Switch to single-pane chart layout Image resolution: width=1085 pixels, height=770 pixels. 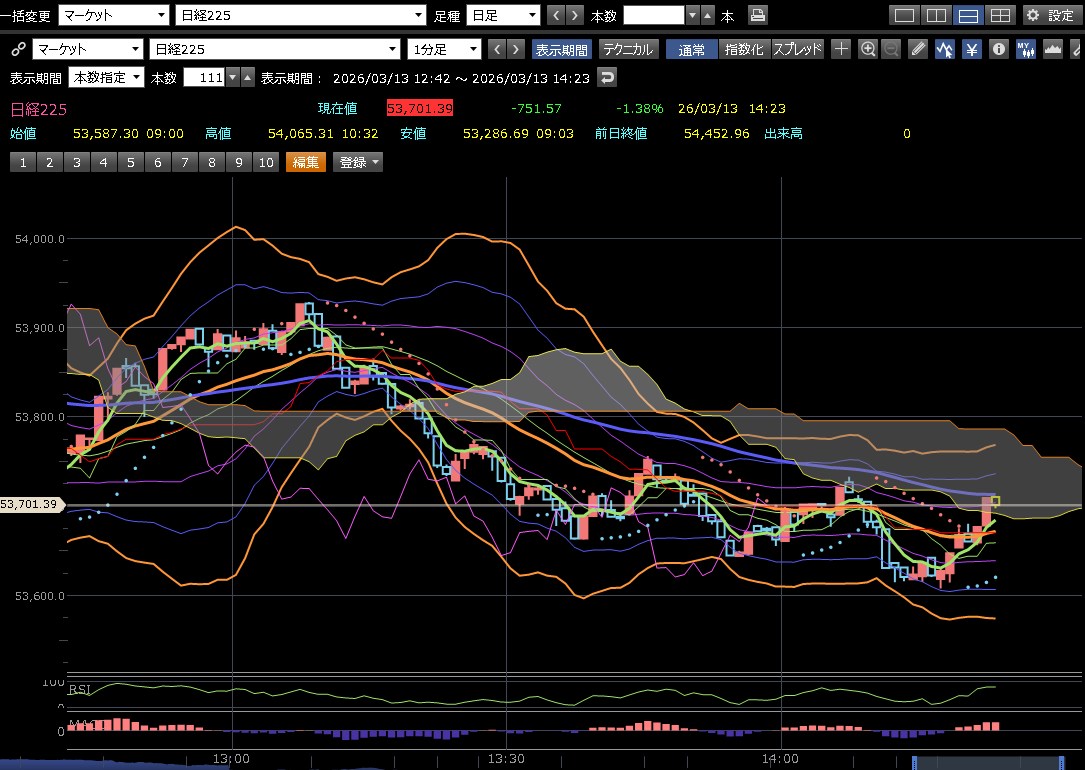[x=904, y=15]
